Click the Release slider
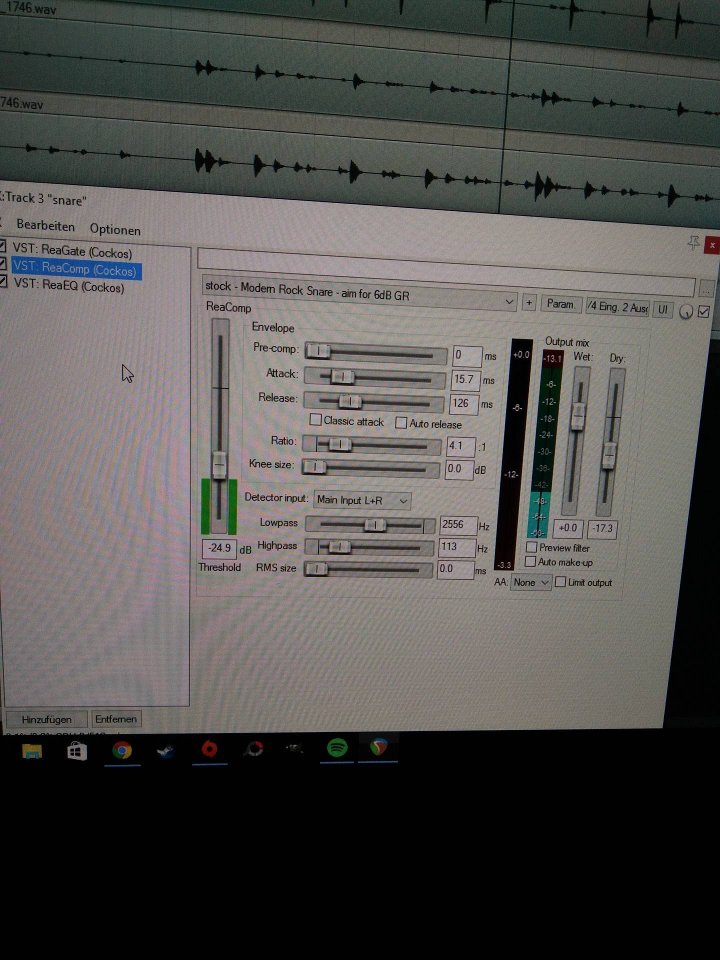Screen dimensions: 720x960 (x=373, y=402)
